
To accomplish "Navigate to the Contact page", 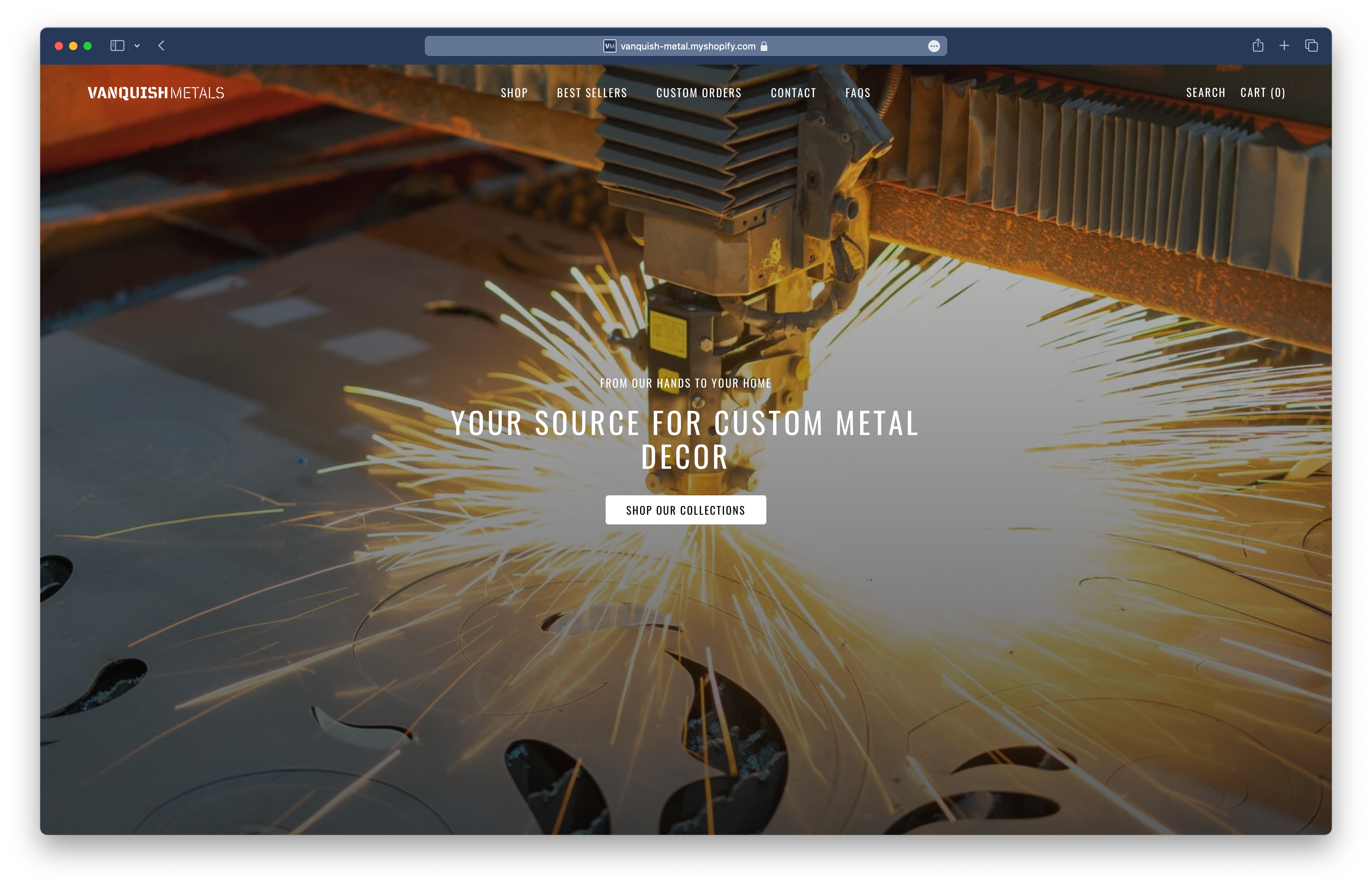I will (x=793, y=93).
